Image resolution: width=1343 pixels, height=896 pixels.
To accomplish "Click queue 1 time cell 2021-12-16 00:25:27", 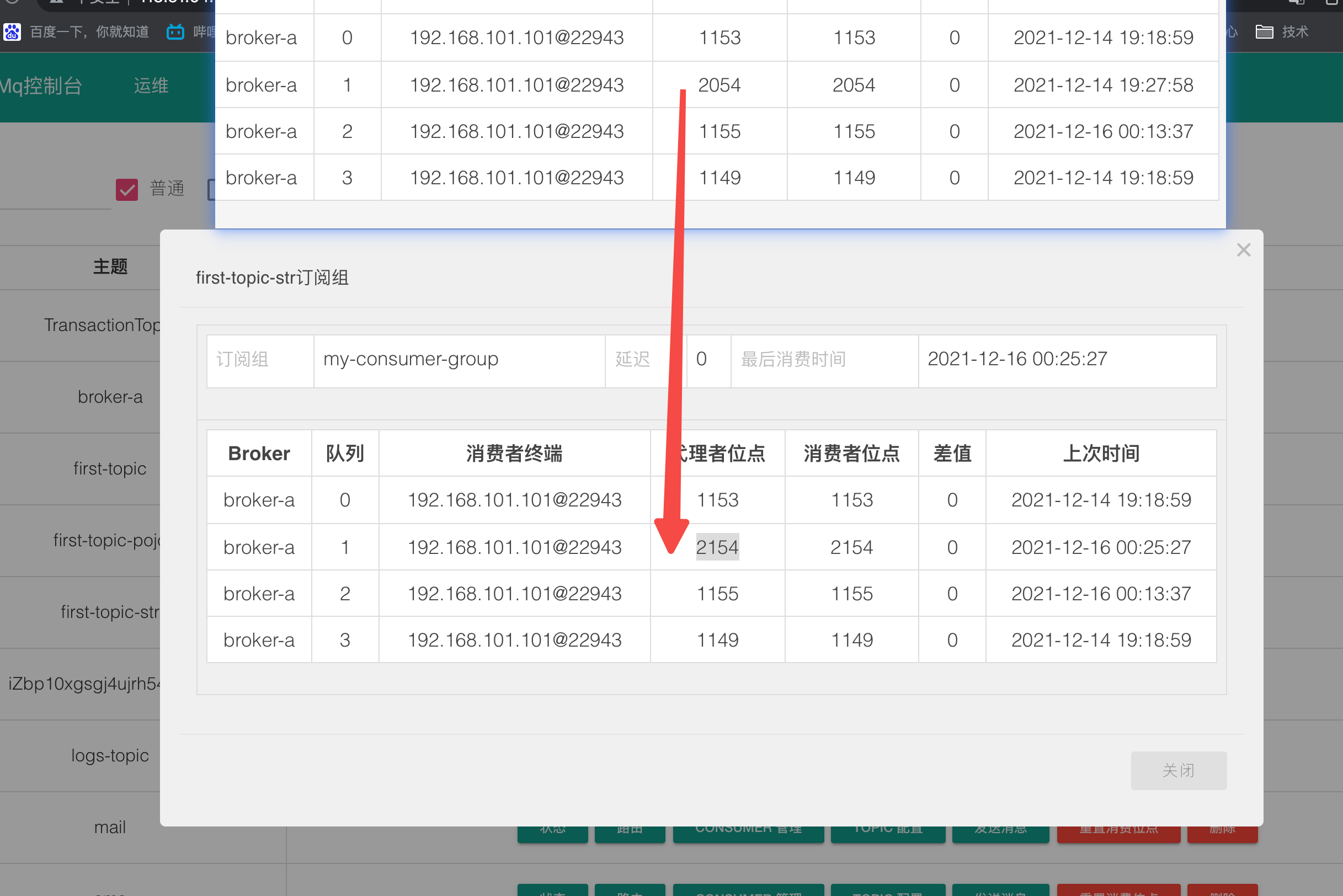I will pyautogui.click(x=1101, y=547).
